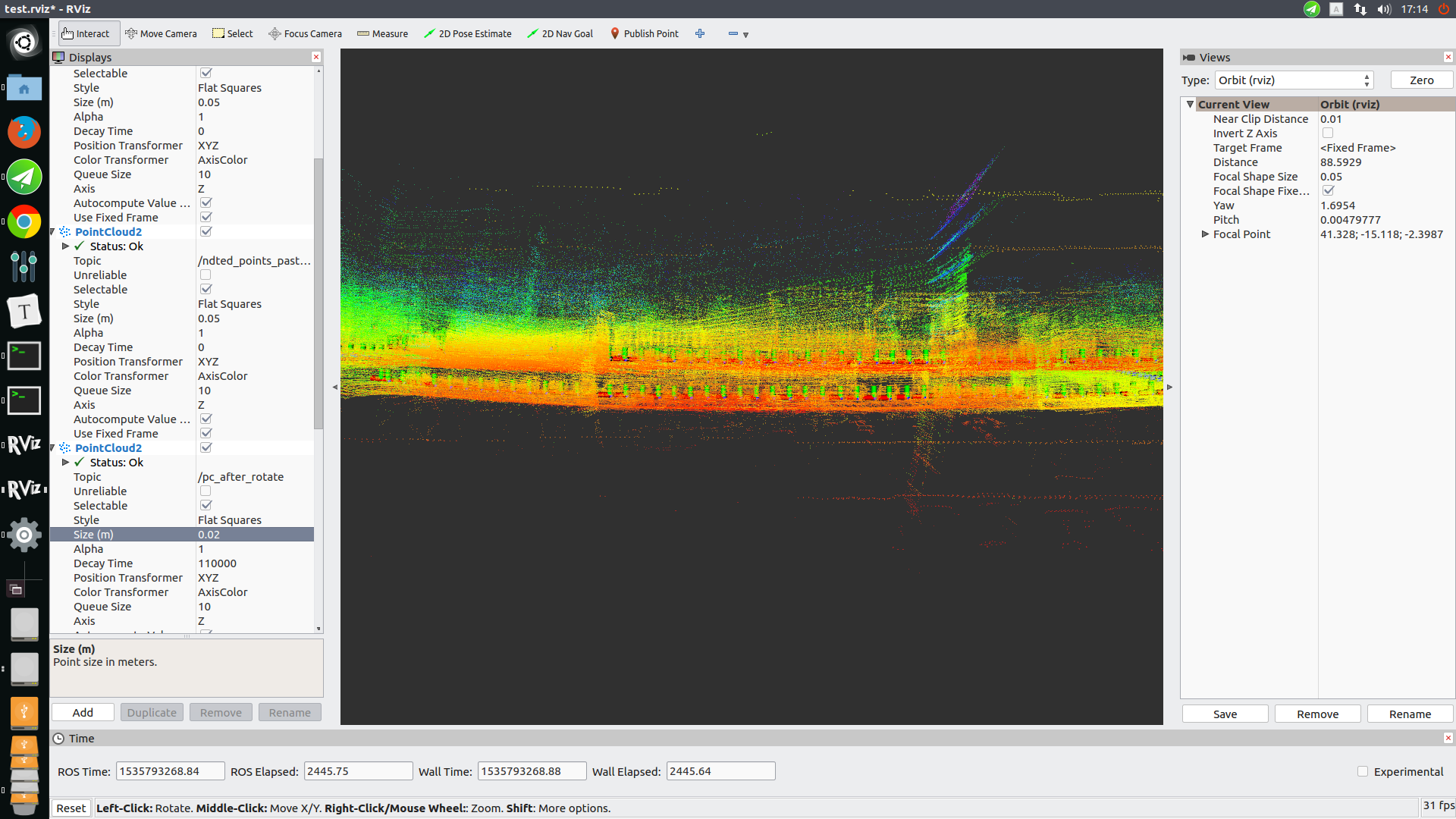The width and height of the screenshot is (1456, 819).
Task: Select the Select tool in toolbar
Action: click(233, 33)
